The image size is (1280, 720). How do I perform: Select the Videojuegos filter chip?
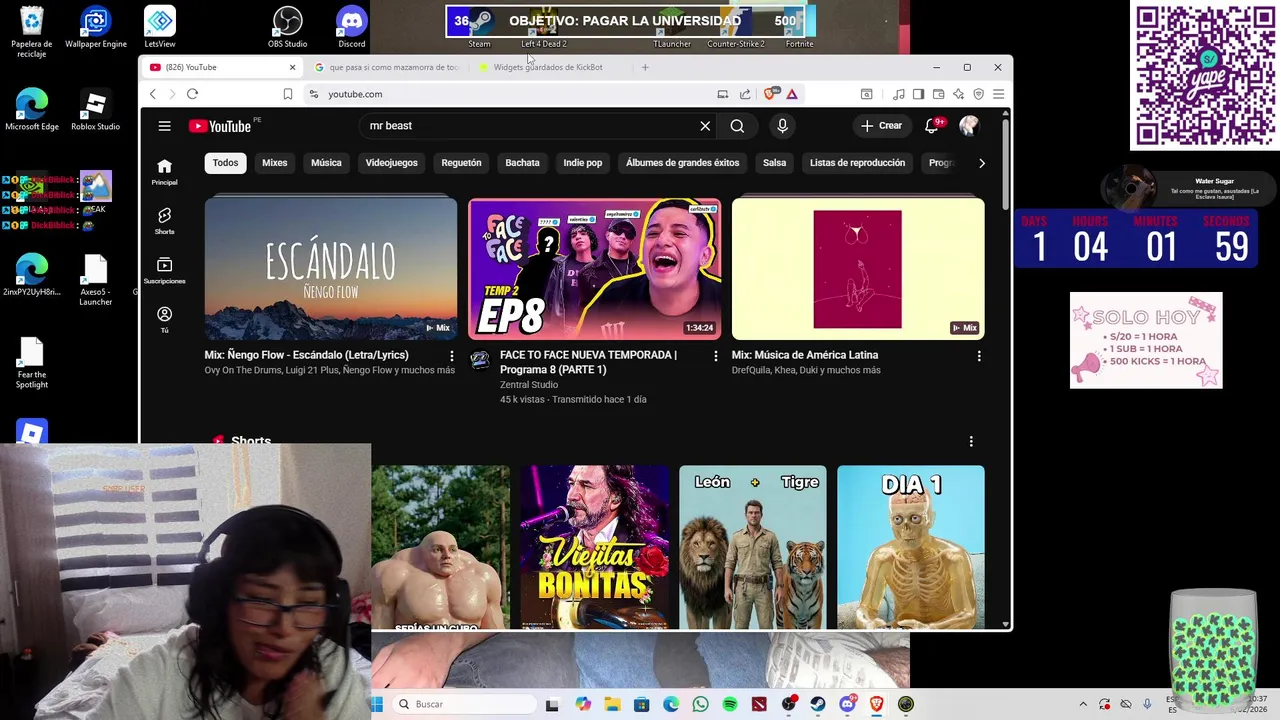[391, 163]
